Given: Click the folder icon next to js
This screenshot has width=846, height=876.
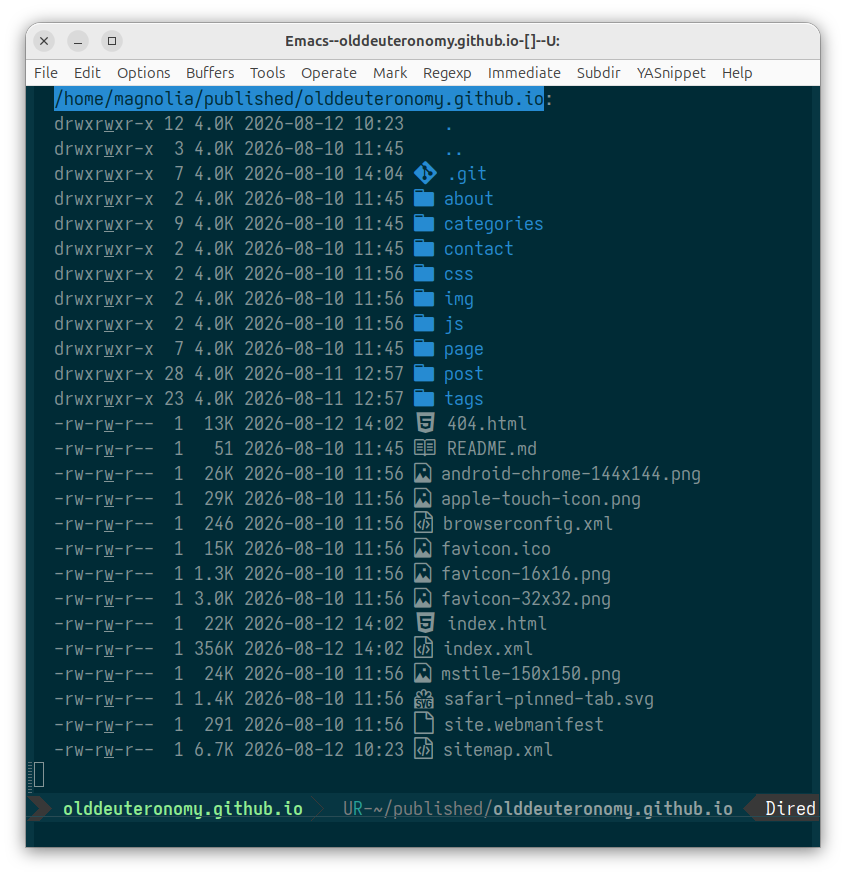Looking at the screenshot, I should (x=424, y=323).
